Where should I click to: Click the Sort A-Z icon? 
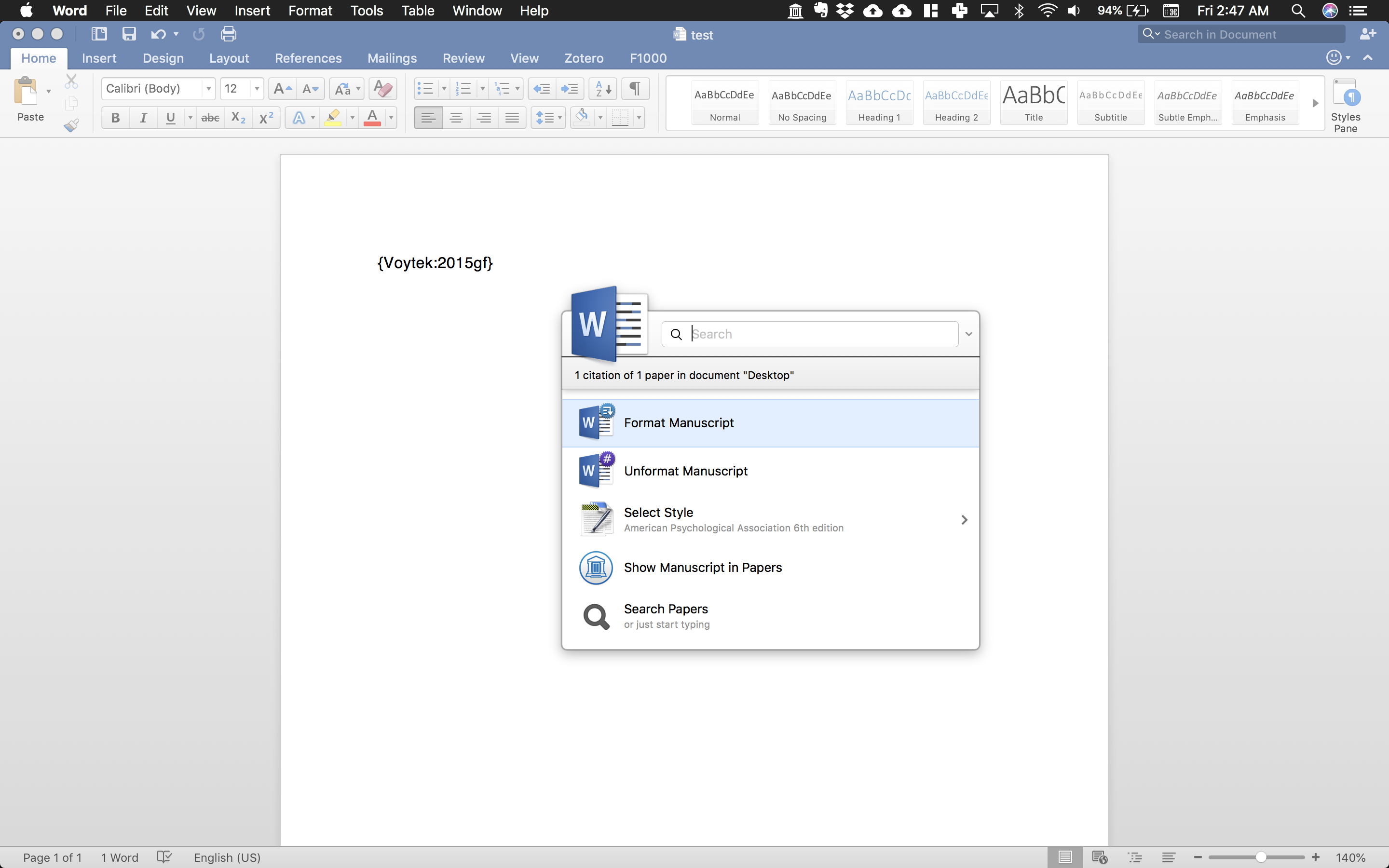click(603, 89)
